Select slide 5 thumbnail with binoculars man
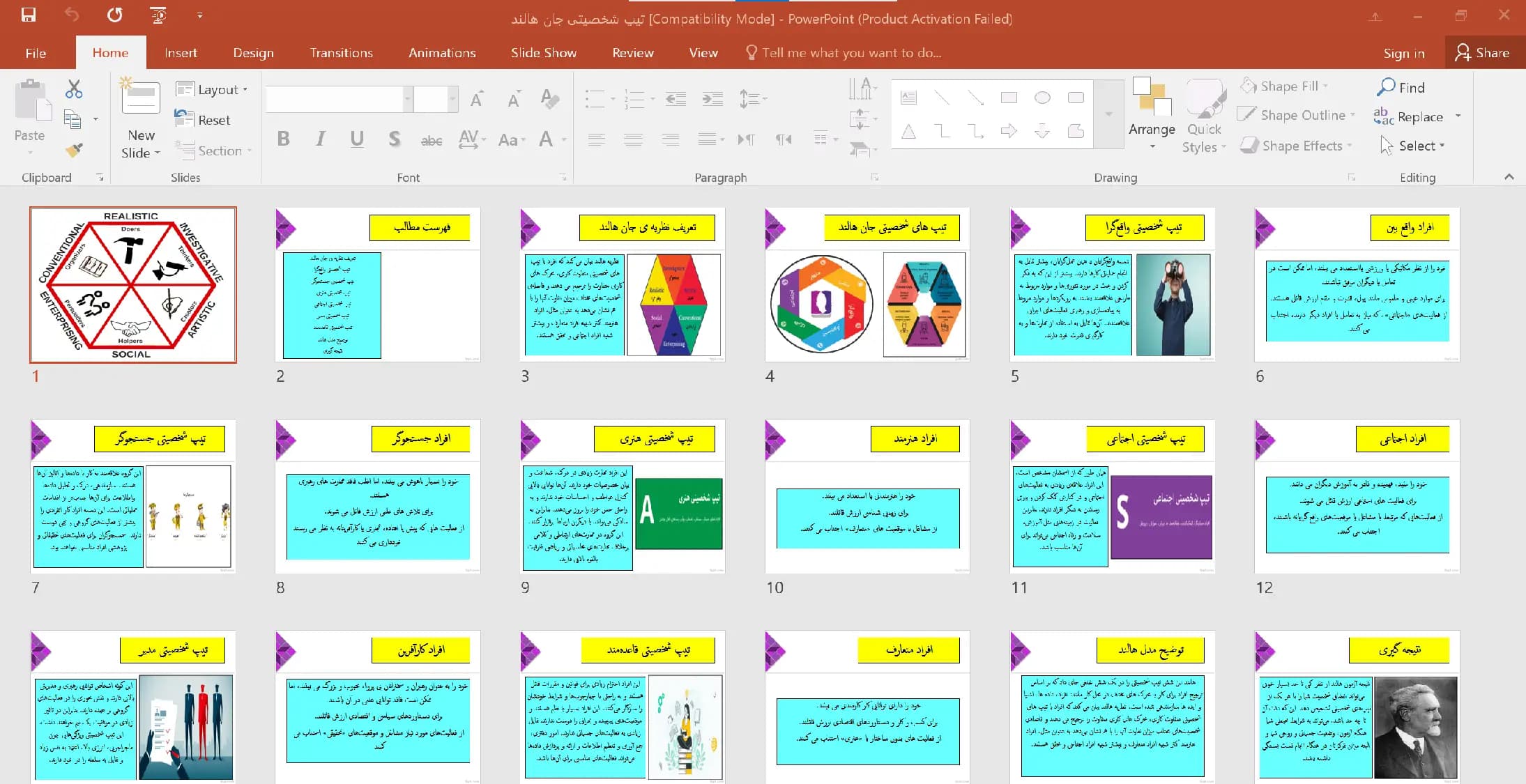The image size is (1526, 784). (1113, 284)
